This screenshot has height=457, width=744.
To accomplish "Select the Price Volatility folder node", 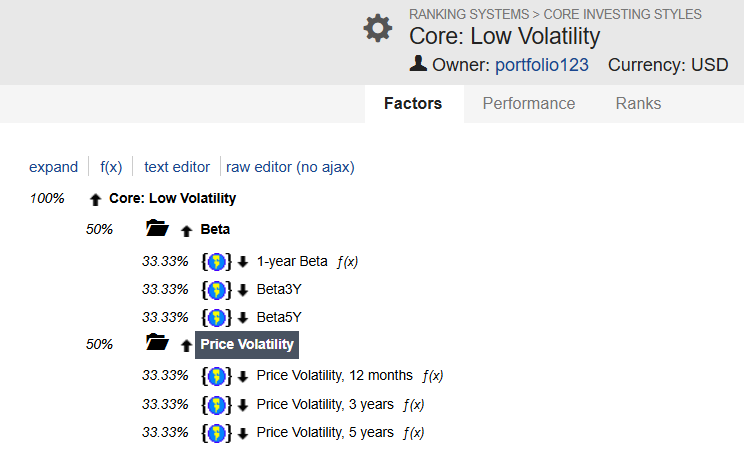I will [247, 344].
